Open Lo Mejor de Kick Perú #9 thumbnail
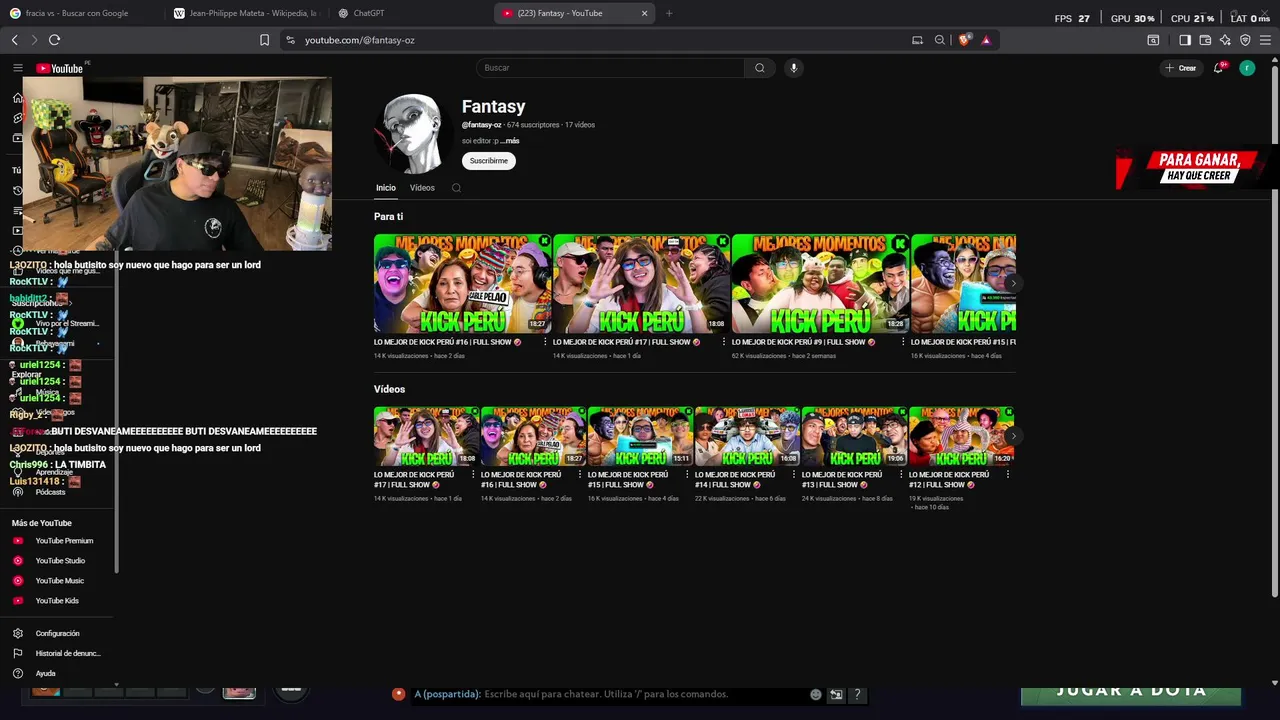 coord(820,283)
